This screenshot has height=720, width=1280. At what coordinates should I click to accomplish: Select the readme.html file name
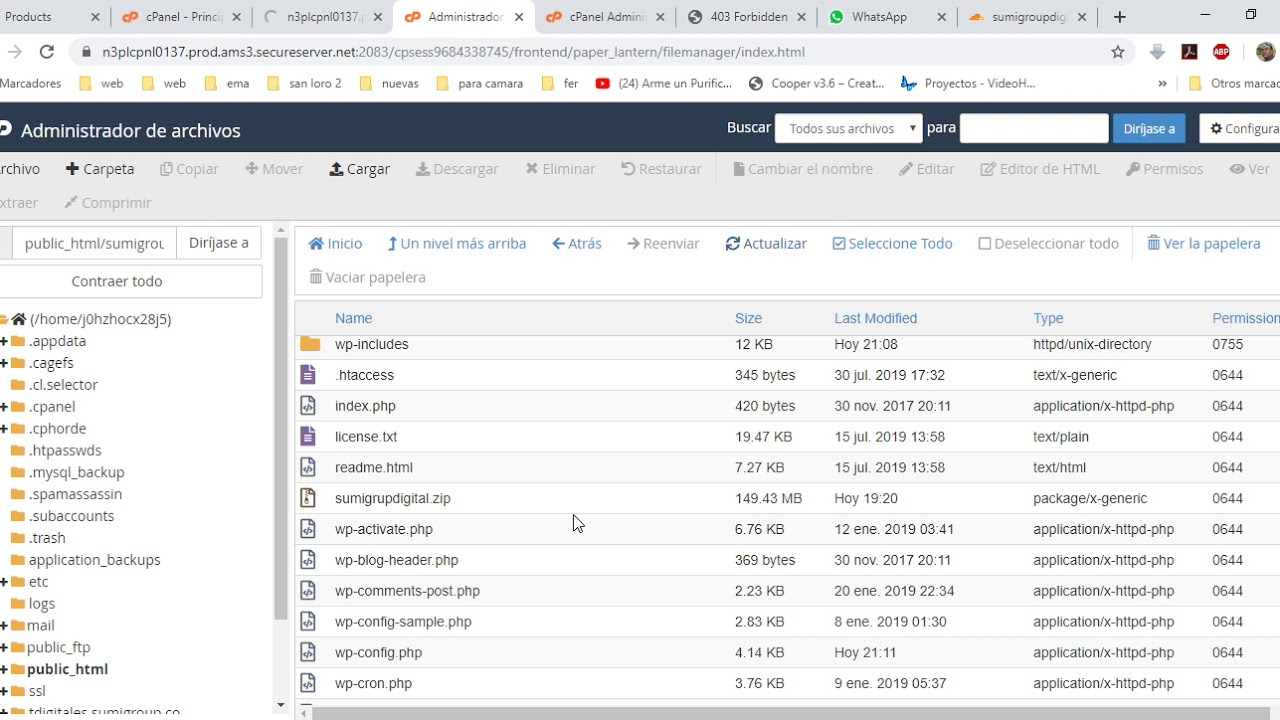[x=374, y=468]
